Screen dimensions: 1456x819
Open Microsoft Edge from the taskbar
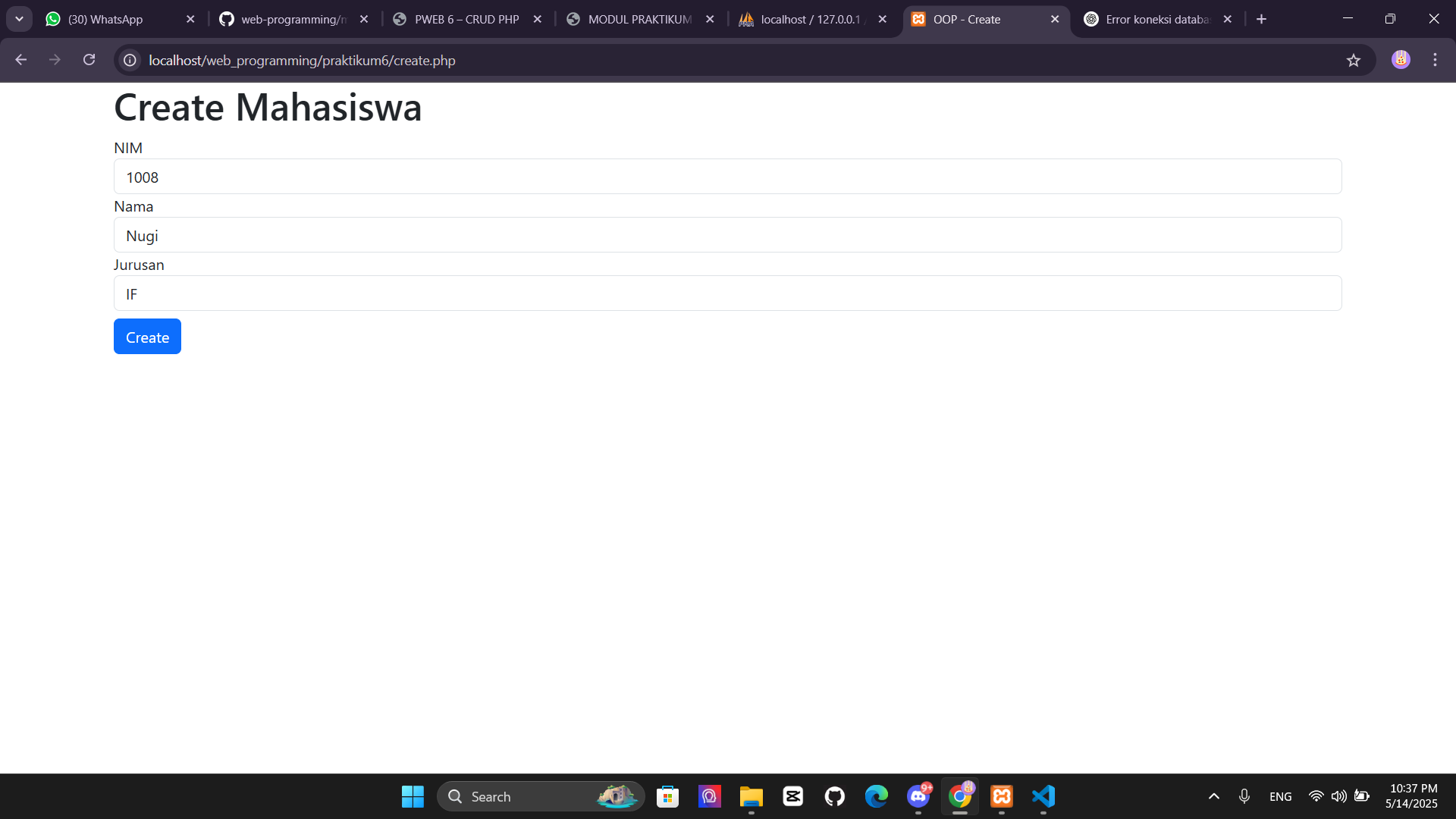coord(877,796)
